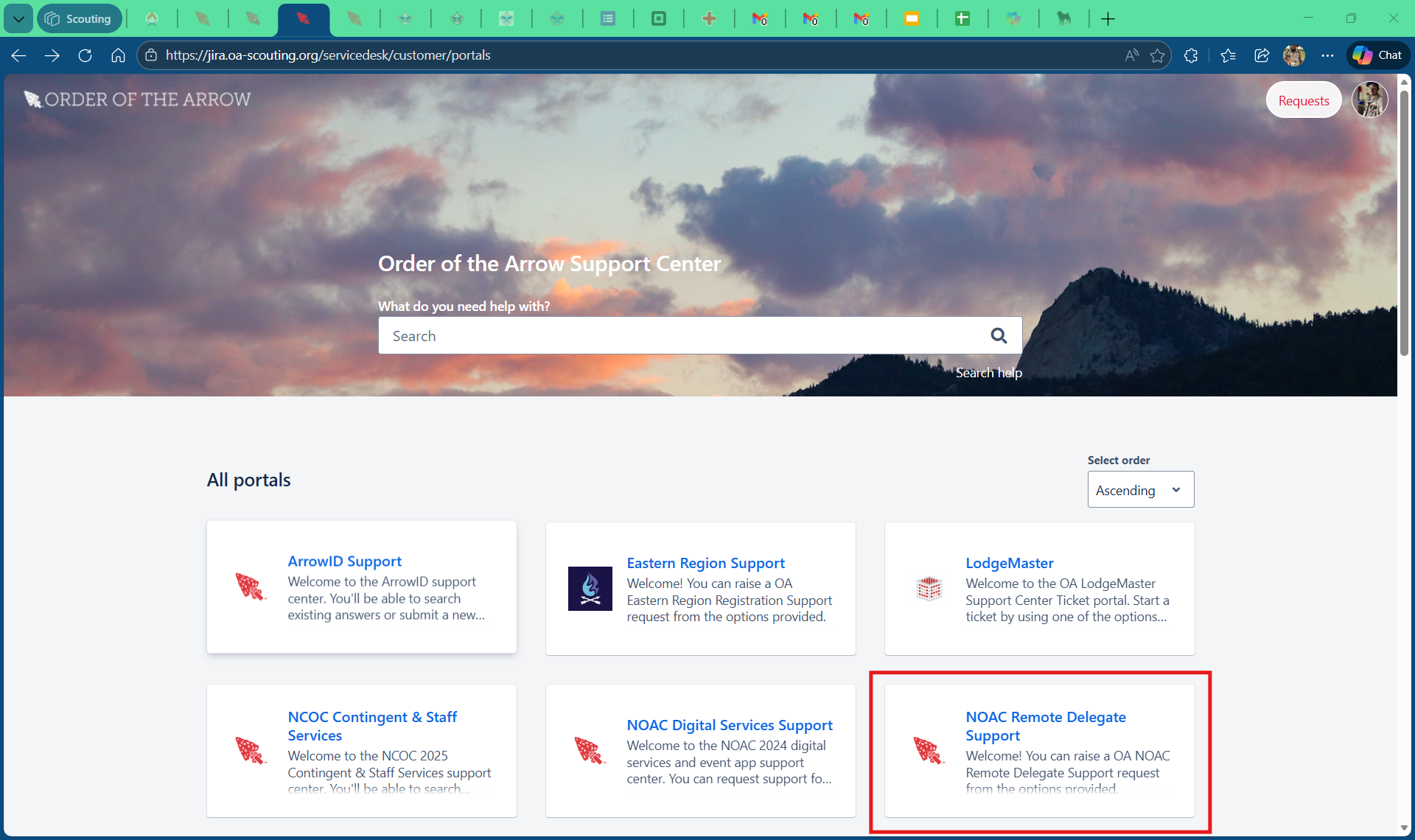Open a new browser tab
Screen dimensions: 1415x840
(1108, 18)
